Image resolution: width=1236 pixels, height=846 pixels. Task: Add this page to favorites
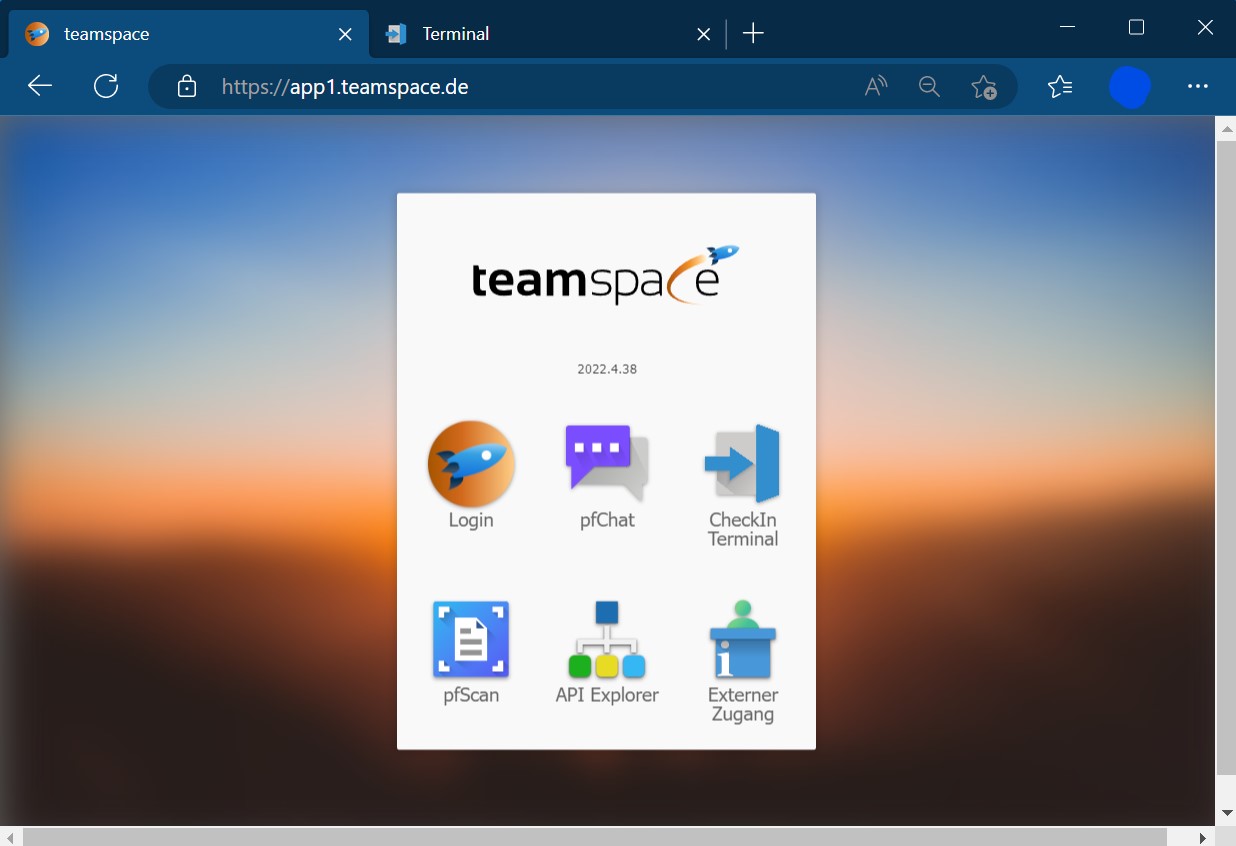(x=983, y=87)
